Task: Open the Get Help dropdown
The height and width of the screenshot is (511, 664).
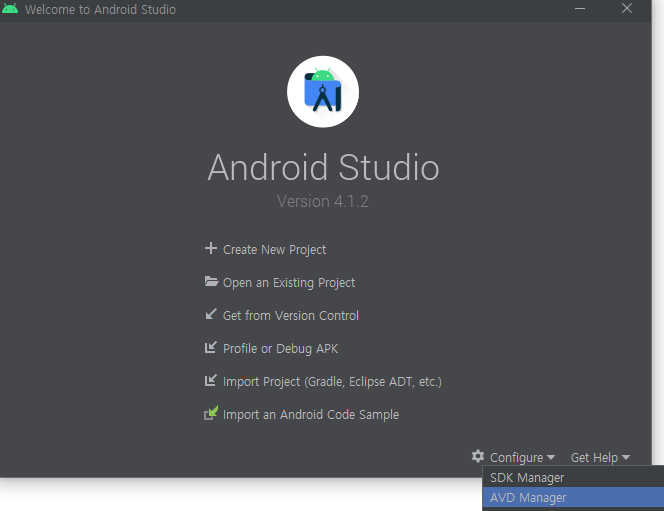Action: tap(600, 458)
